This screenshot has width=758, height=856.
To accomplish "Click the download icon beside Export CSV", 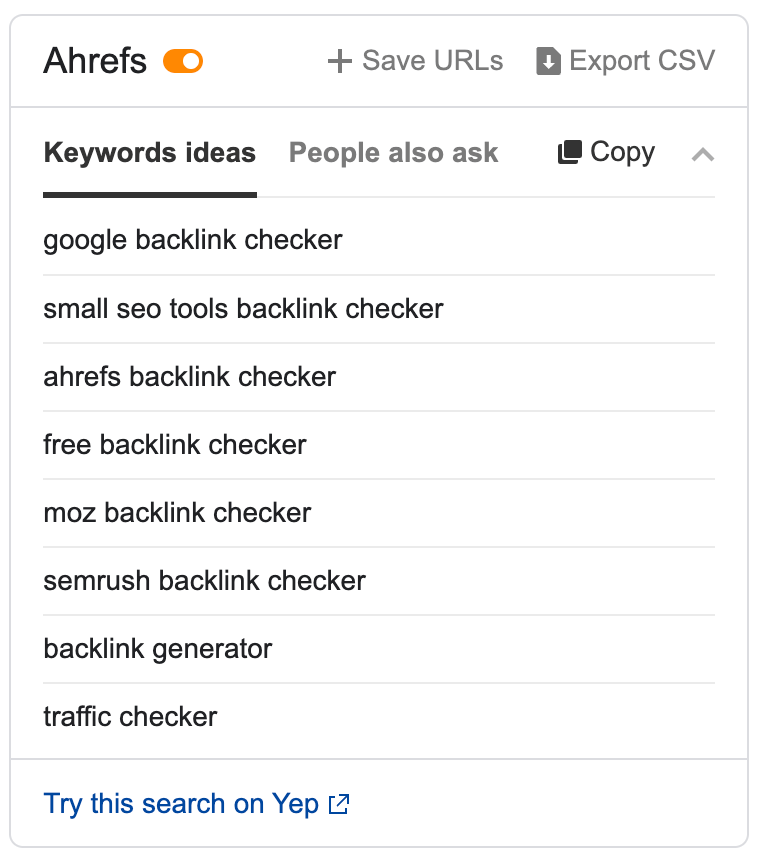I will pyautogui.click(x=548, y=61).
